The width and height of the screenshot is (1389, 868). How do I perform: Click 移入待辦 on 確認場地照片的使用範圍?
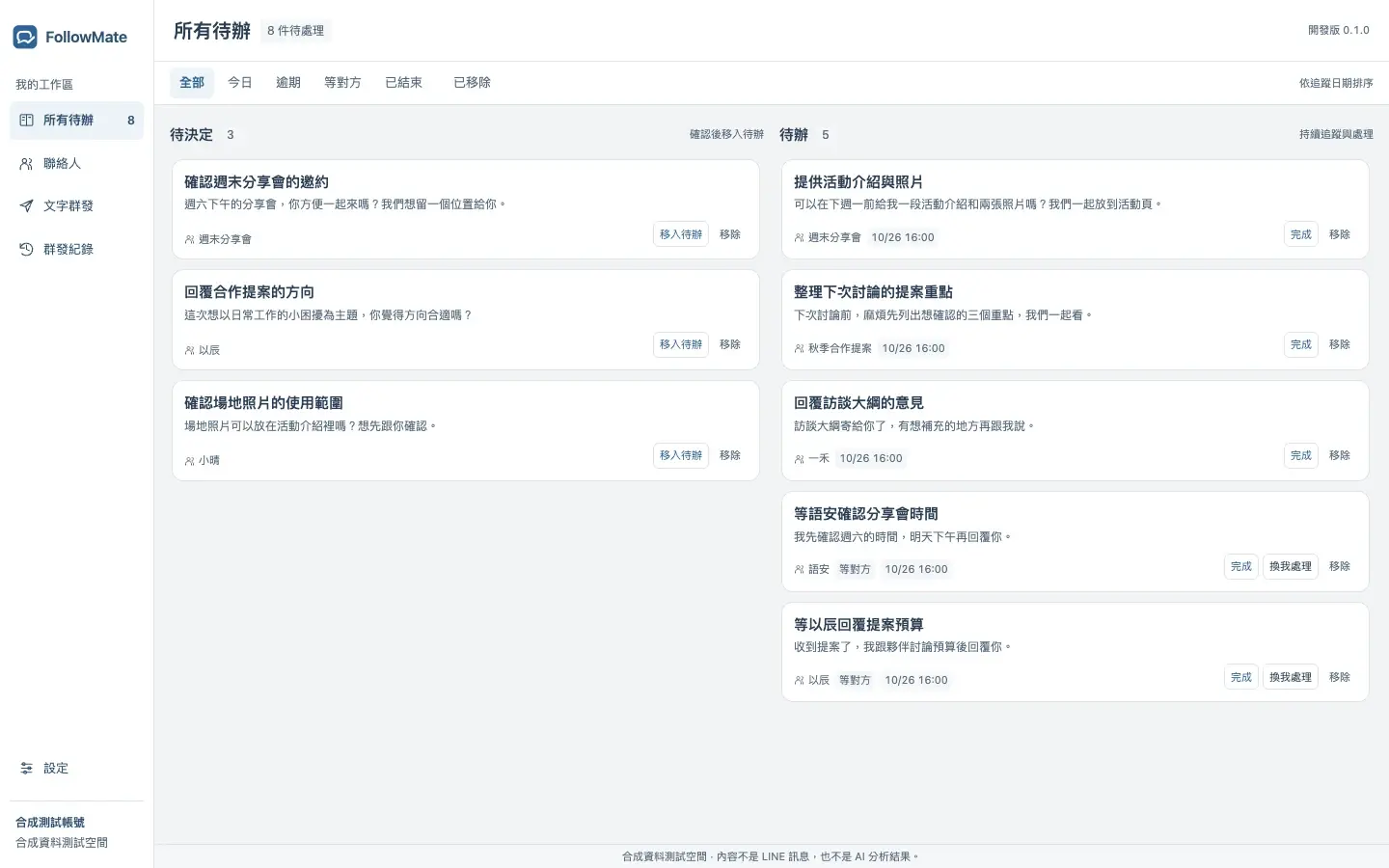(681, 455)
